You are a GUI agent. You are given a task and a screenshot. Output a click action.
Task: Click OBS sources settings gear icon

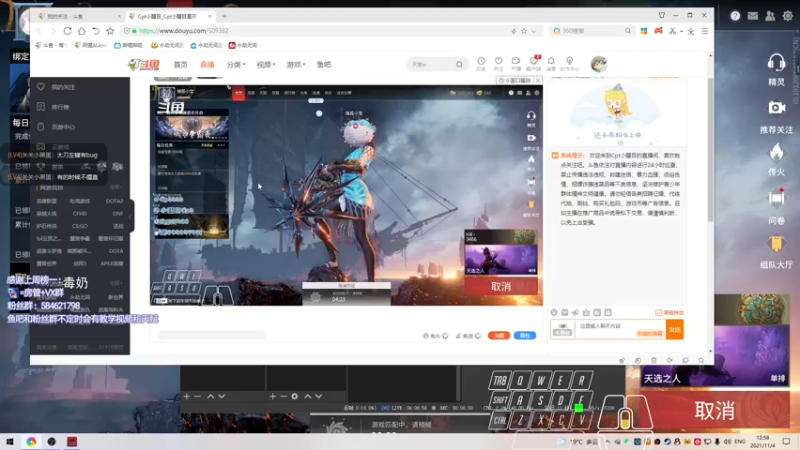(294, 396)
